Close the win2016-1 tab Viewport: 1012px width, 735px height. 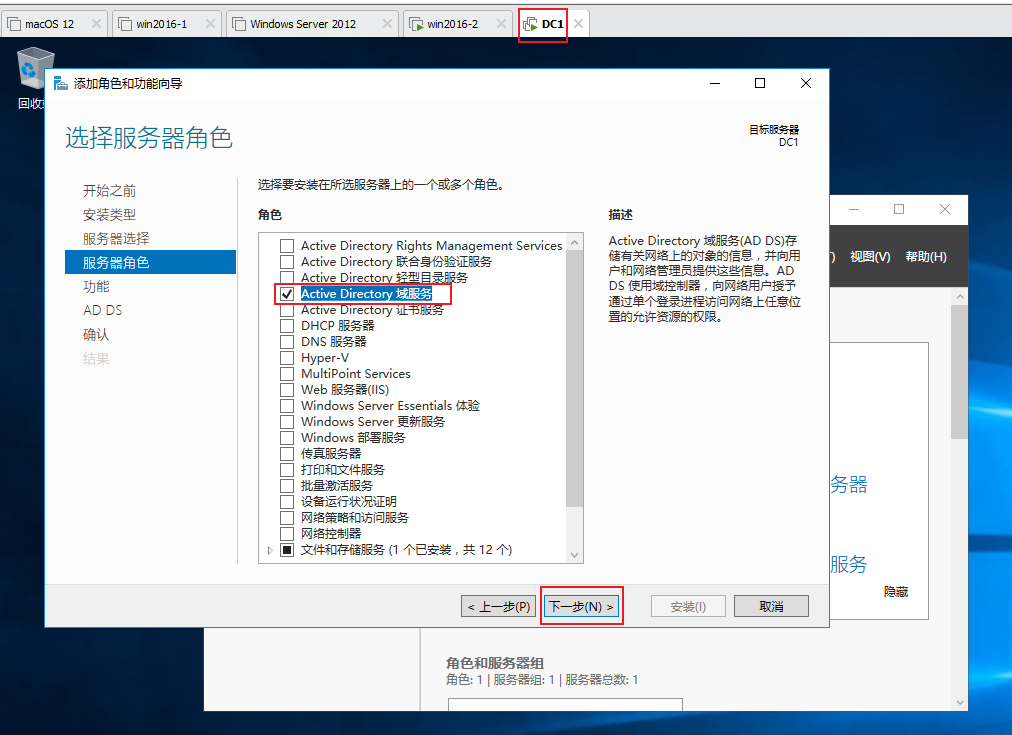click(x=210, y=24)
